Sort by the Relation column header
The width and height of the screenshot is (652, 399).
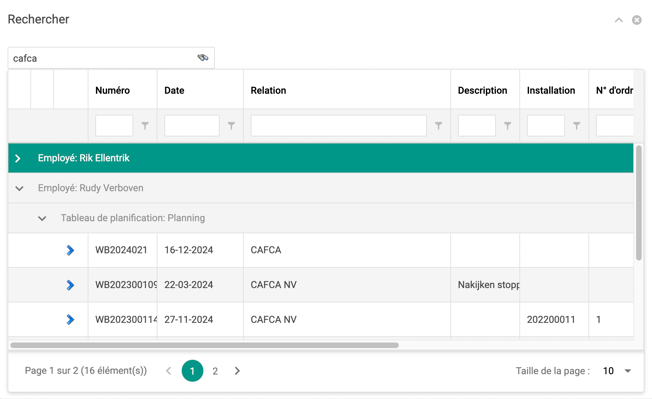268,90
